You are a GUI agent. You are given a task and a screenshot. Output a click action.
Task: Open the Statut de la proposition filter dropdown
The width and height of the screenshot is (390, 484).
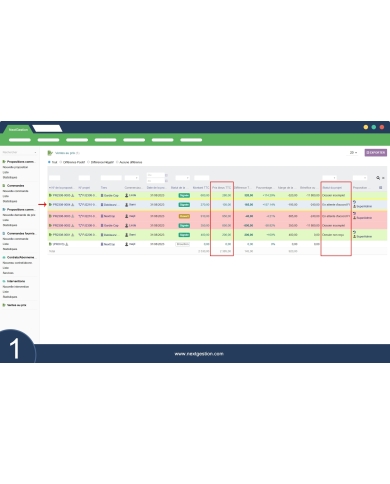(182, 178)
